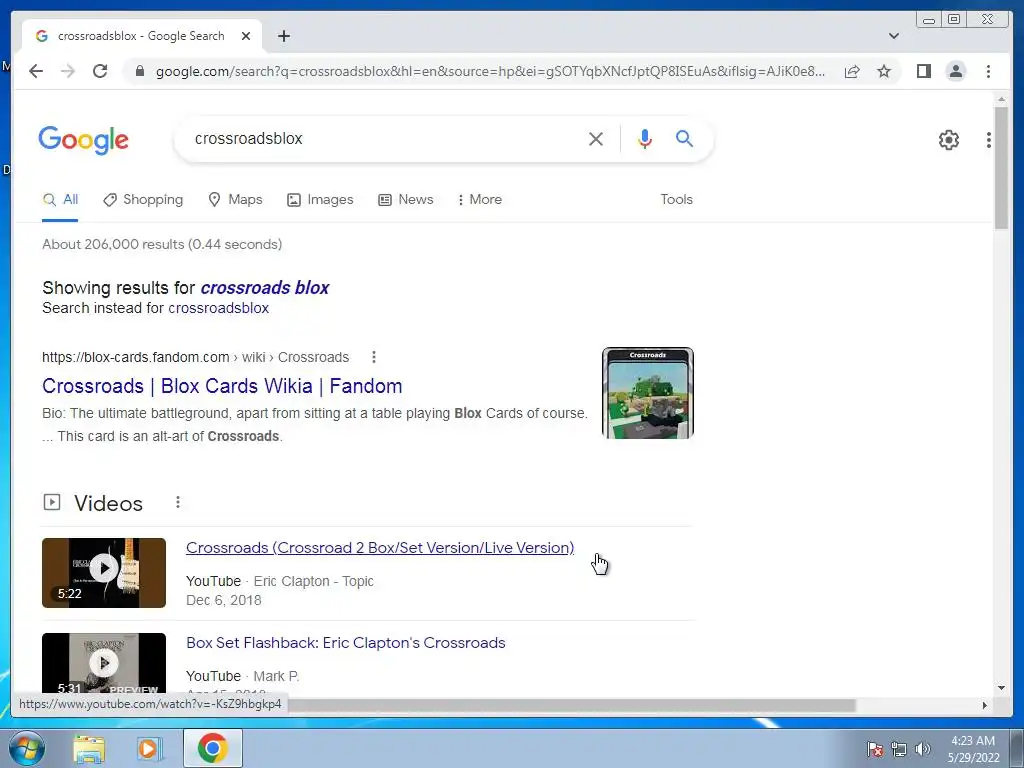1024x768 pixels.
Task: Switch to the Maps tab
Action: point(235,199)
